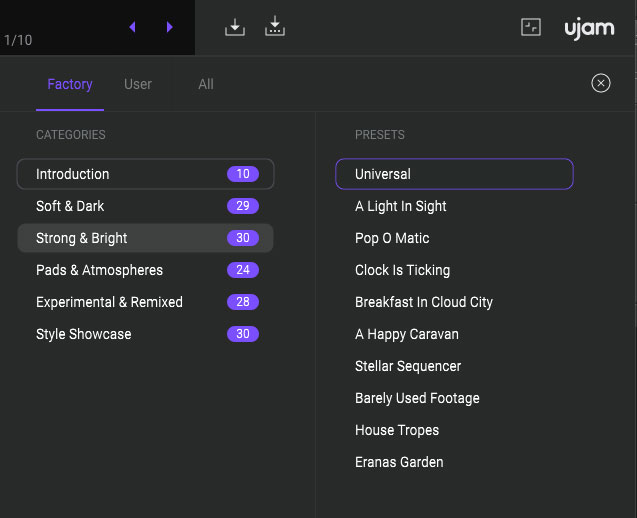This screenshot has width=637, height=518.
Task: Go to the previous preset with left arrow
Action: pos(132,27)
